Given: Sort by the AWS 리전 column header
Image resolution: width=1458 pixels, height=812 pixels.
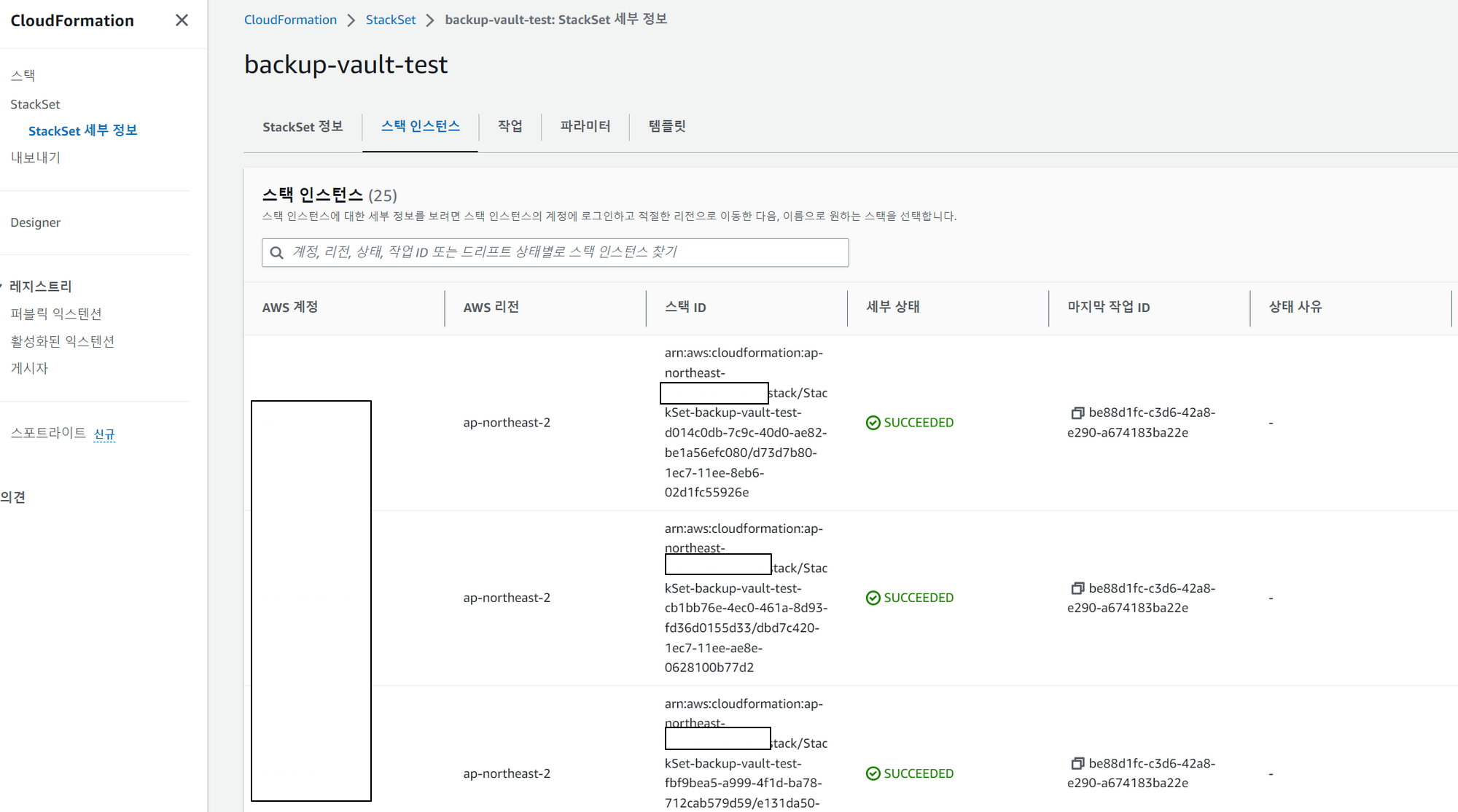Looking at the screenshot, I should (x=491, y=307).
